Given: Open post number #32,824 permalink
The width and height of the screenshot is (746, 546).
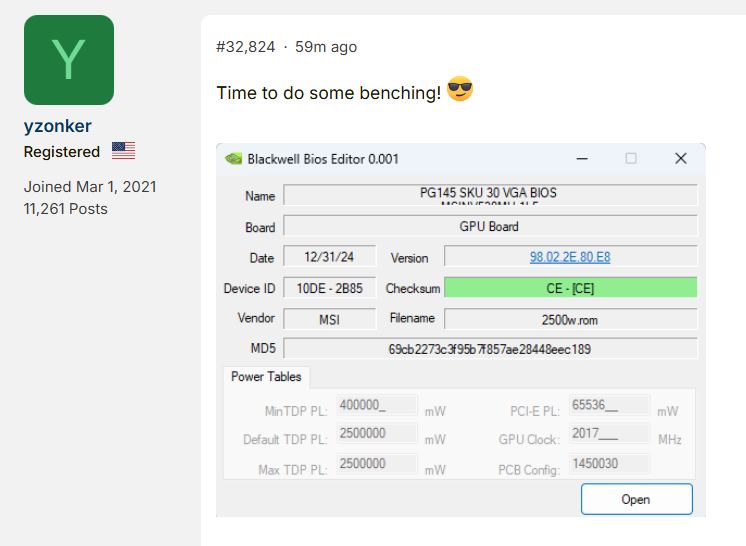Looking at the screenshot, I should tap(245, 47).
